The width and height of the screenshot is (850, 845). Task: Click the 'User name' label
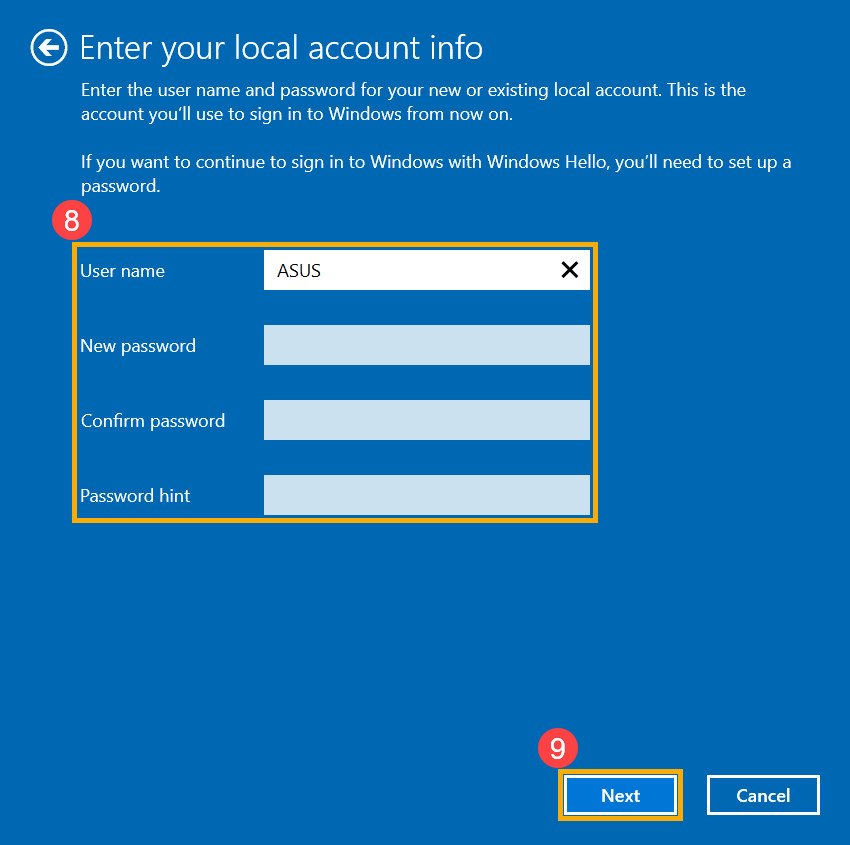tap(123, 271)
